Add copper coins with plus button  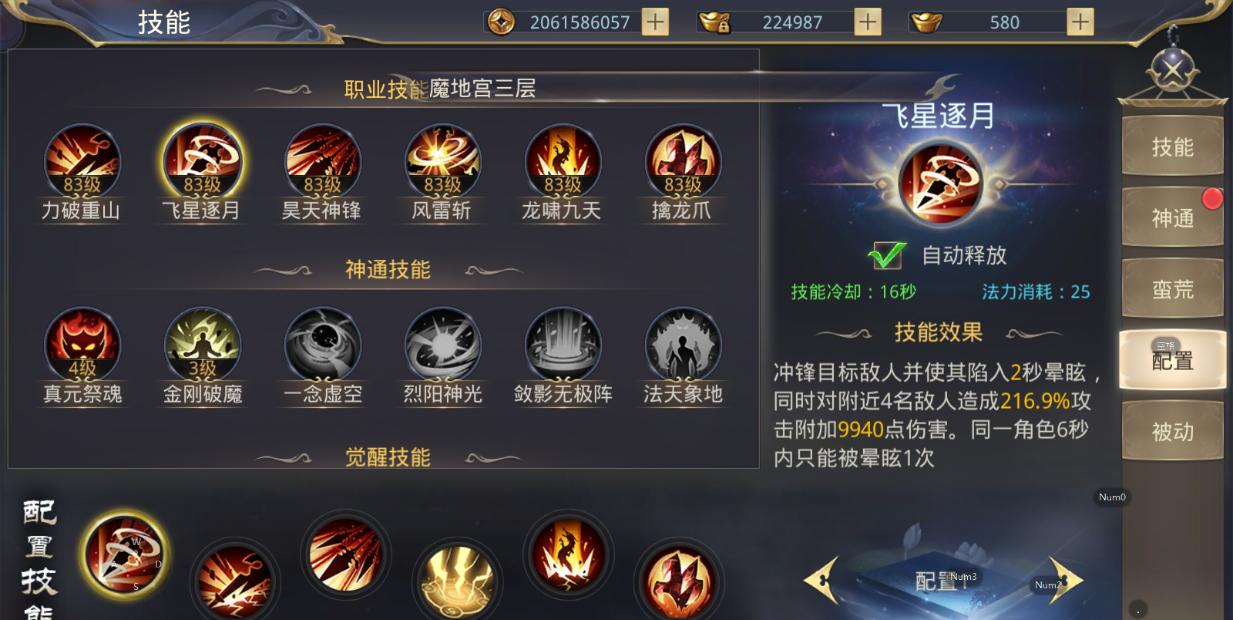coord(655,22)
